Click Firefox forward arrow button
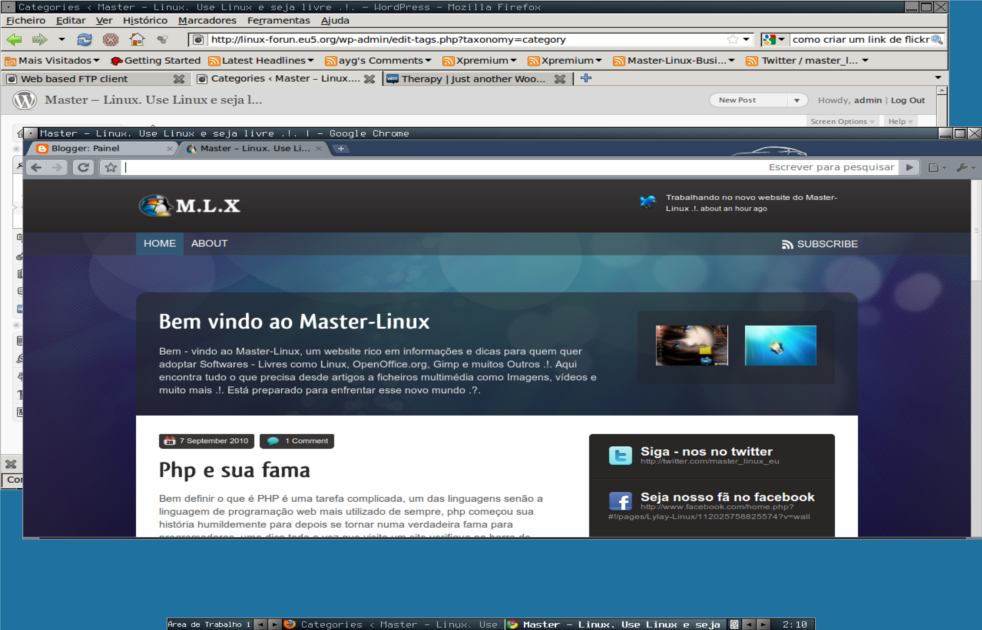Screen dimensions: 982x630 [x=40, y=39]
